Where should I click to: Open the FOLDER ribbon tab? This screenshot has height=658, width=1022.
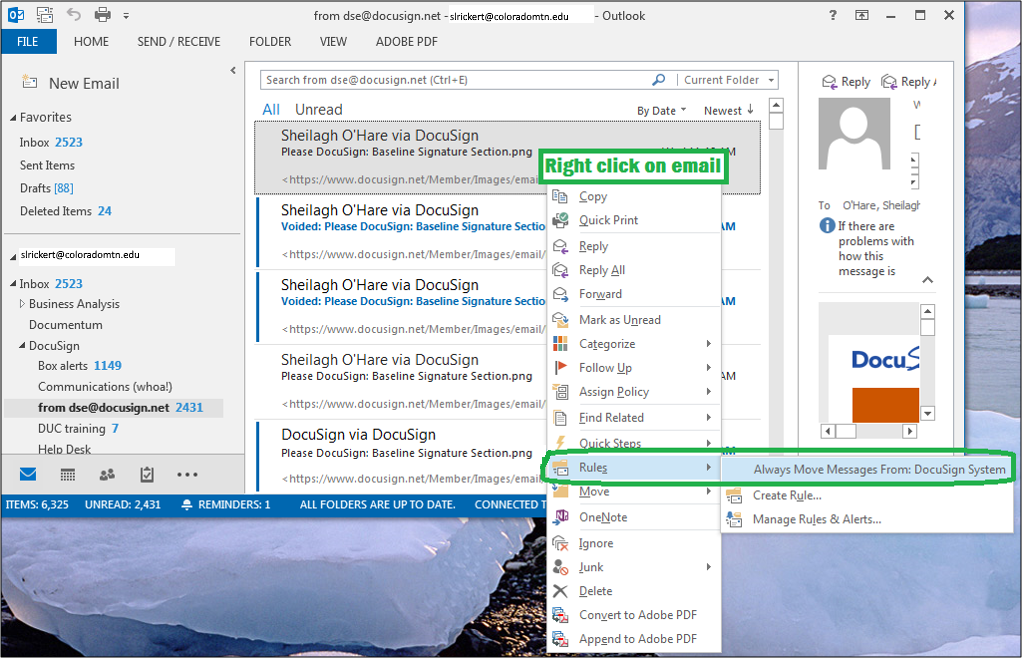(270, 42)
